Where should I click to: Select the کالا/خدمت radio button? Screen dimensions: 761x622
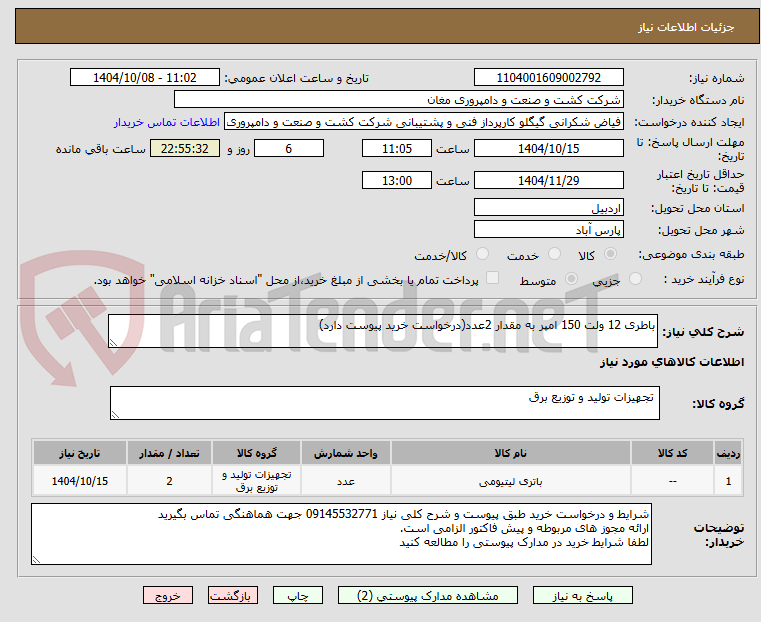click(x=482, y=254)
